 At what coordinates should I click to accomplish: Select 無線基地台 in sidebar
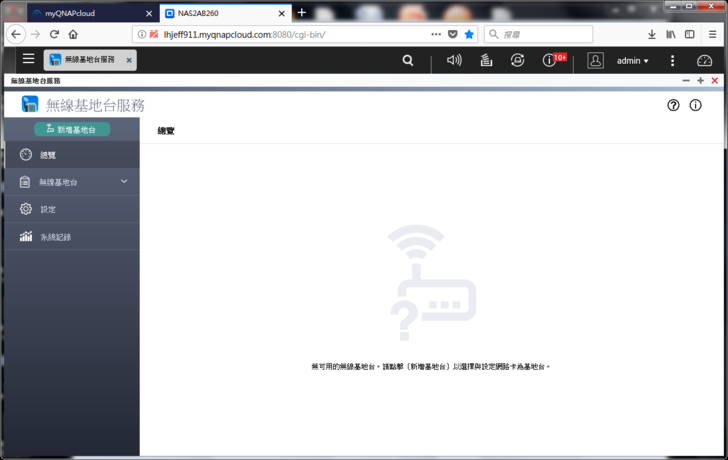click(72, 182)
